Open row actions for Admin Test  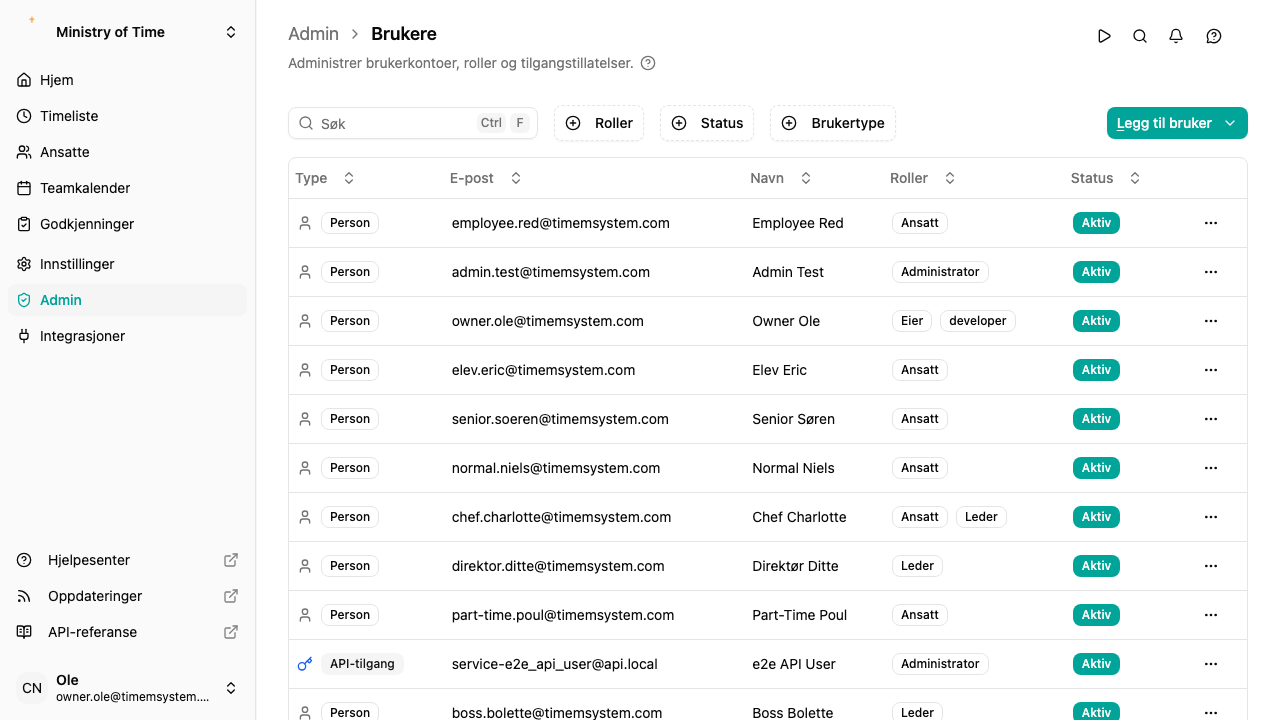pos(1211,272)
